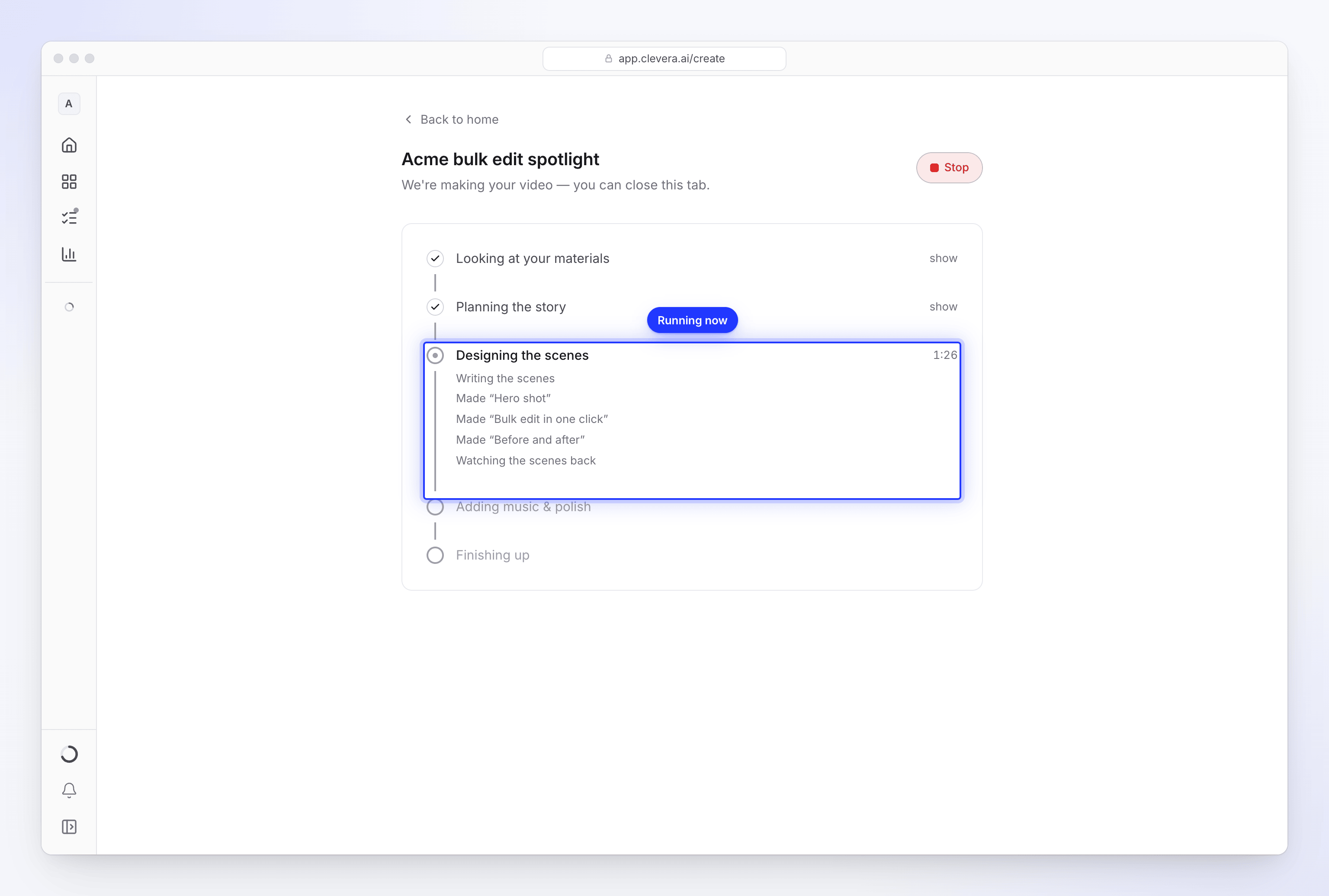Viewport: 1329px width, 896px height.
Task: Click the back chevron arrow icon
Action: (408, 119)
